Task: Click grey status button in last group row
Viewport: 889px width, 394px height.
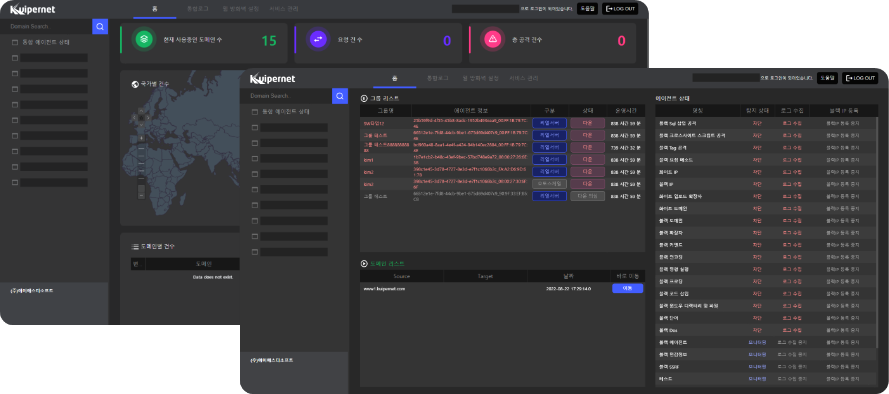Action: tap(587, 196)
